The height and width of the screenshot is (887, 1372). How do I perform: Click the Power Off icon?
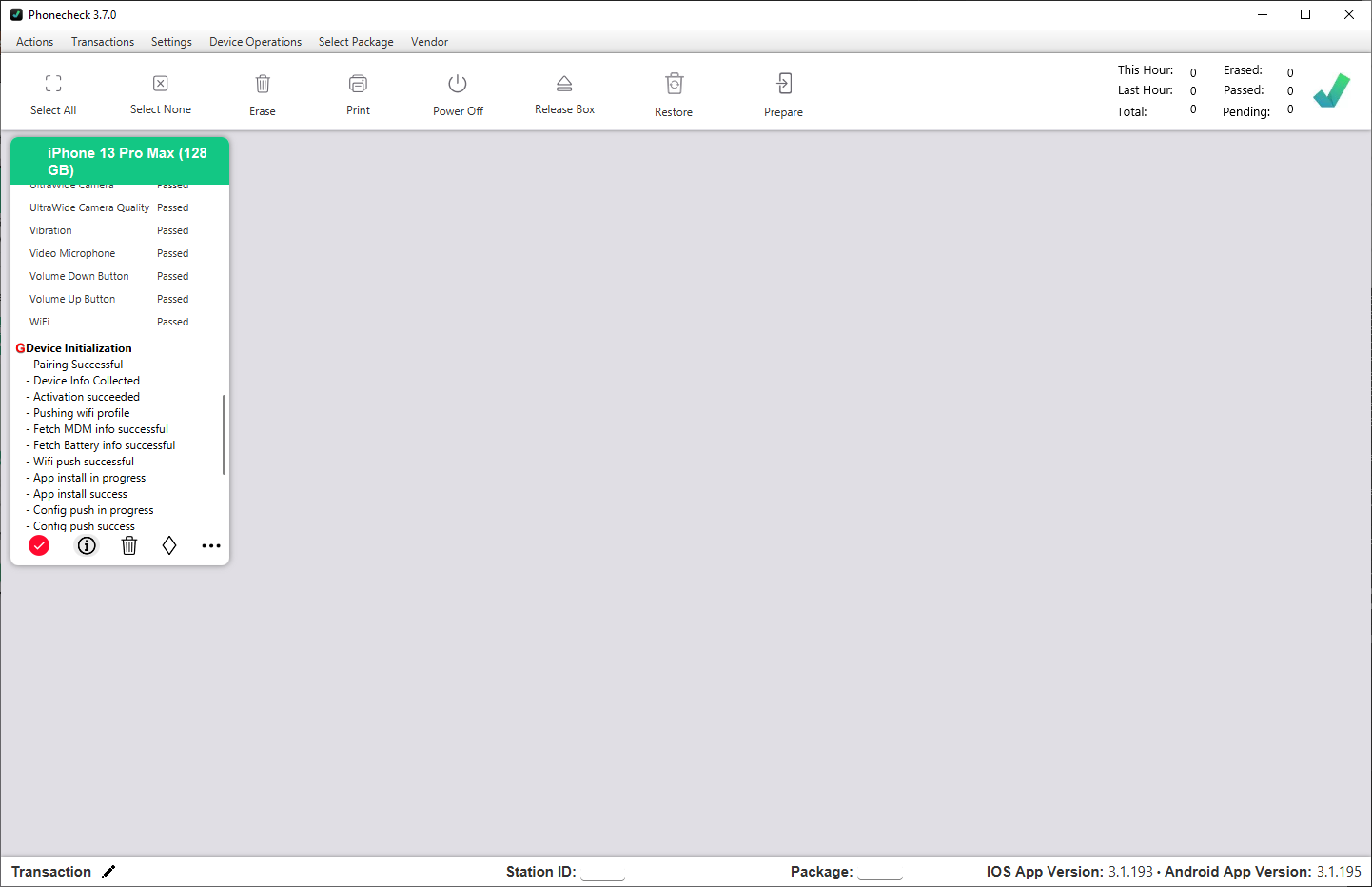coord(458,84)
